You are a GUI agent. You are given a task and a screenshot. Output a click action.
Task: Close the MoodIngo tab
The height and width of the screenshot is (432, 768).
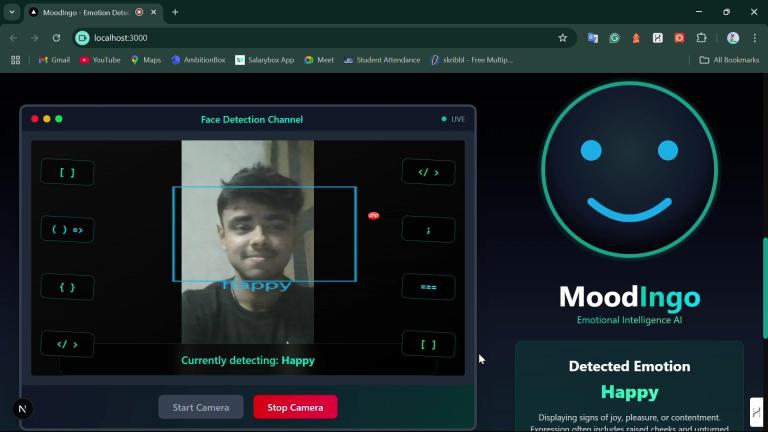coord(153,12)
